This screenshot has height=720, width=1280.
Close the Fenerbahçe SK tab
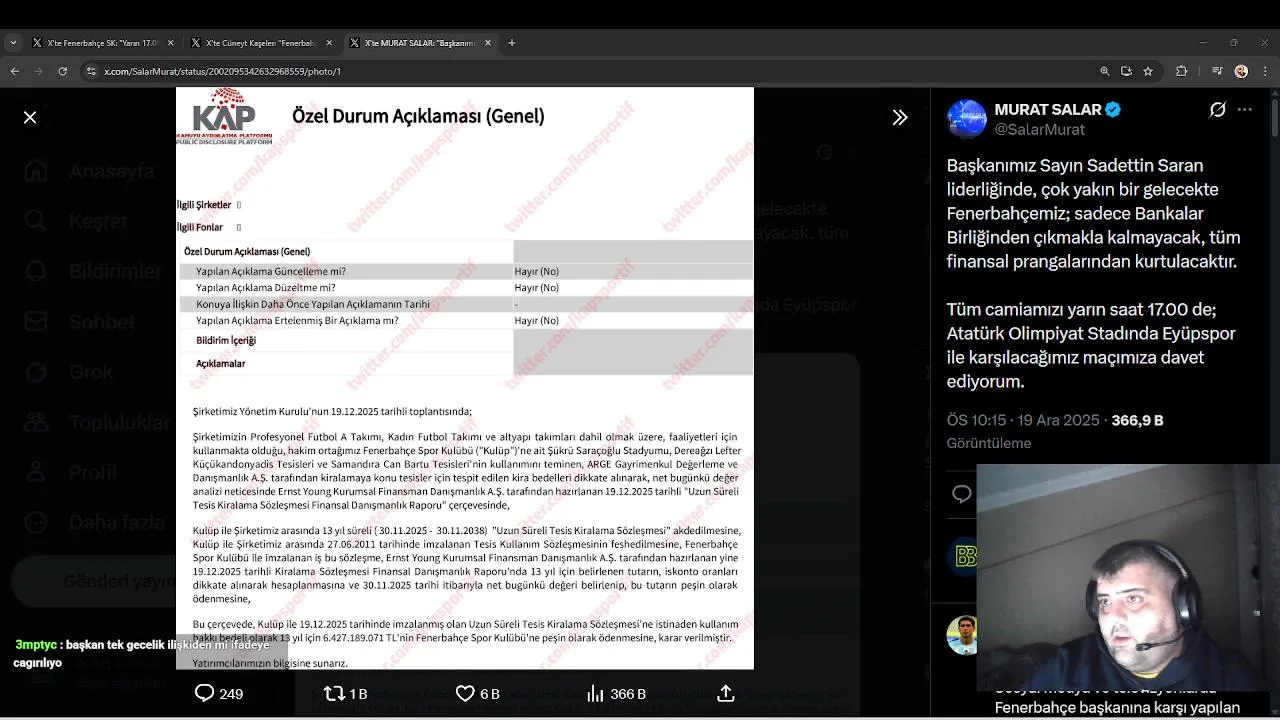(171, 43)
